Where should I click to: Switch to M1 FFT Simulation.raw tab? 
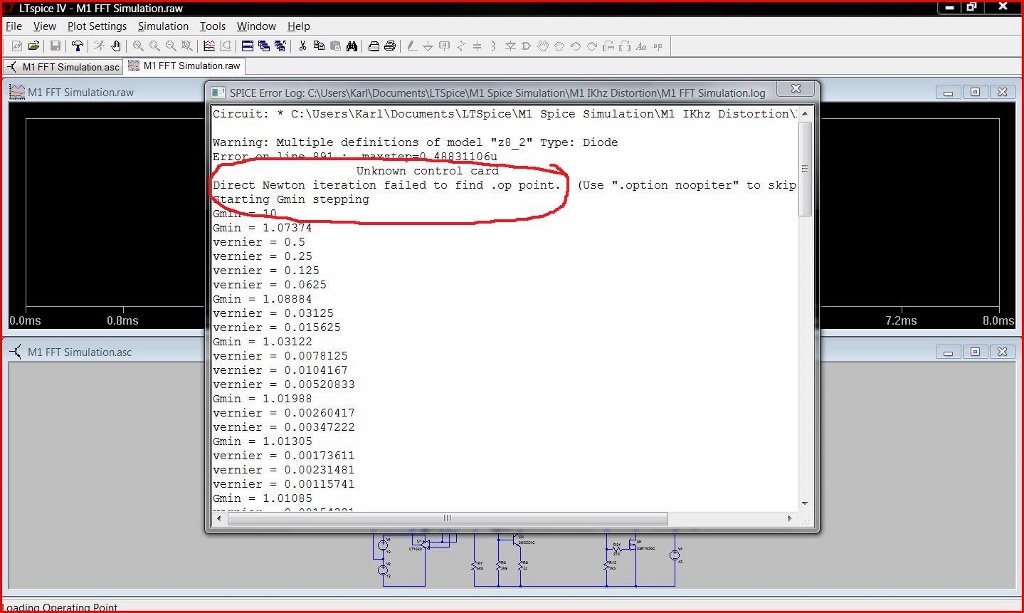[185, 65]
